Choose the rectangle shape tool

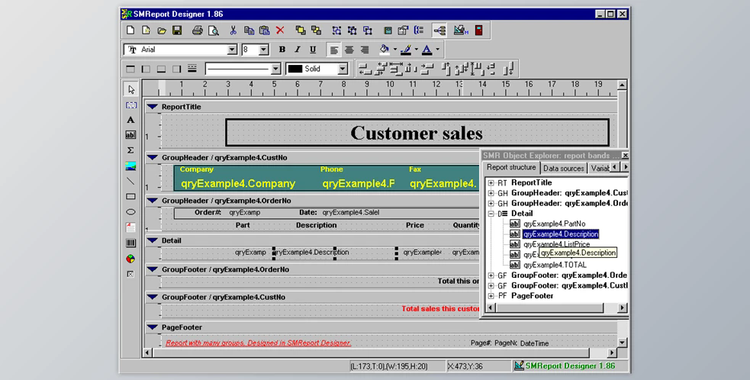[131, 197]
